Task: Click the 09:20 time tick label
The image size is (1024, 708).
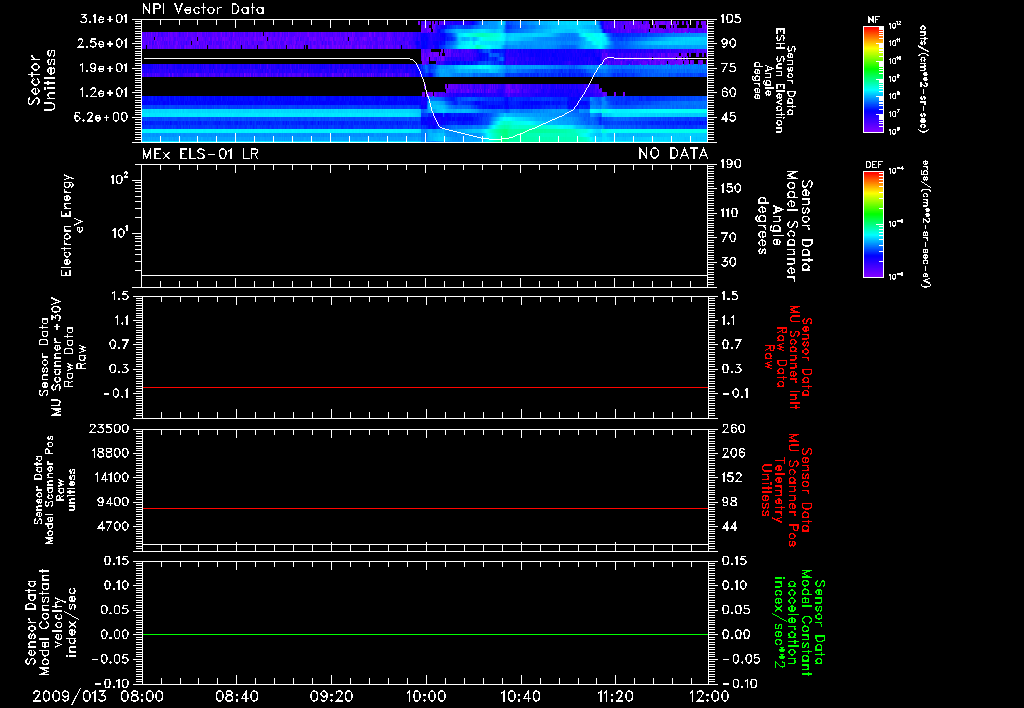Action: point(331,696)
